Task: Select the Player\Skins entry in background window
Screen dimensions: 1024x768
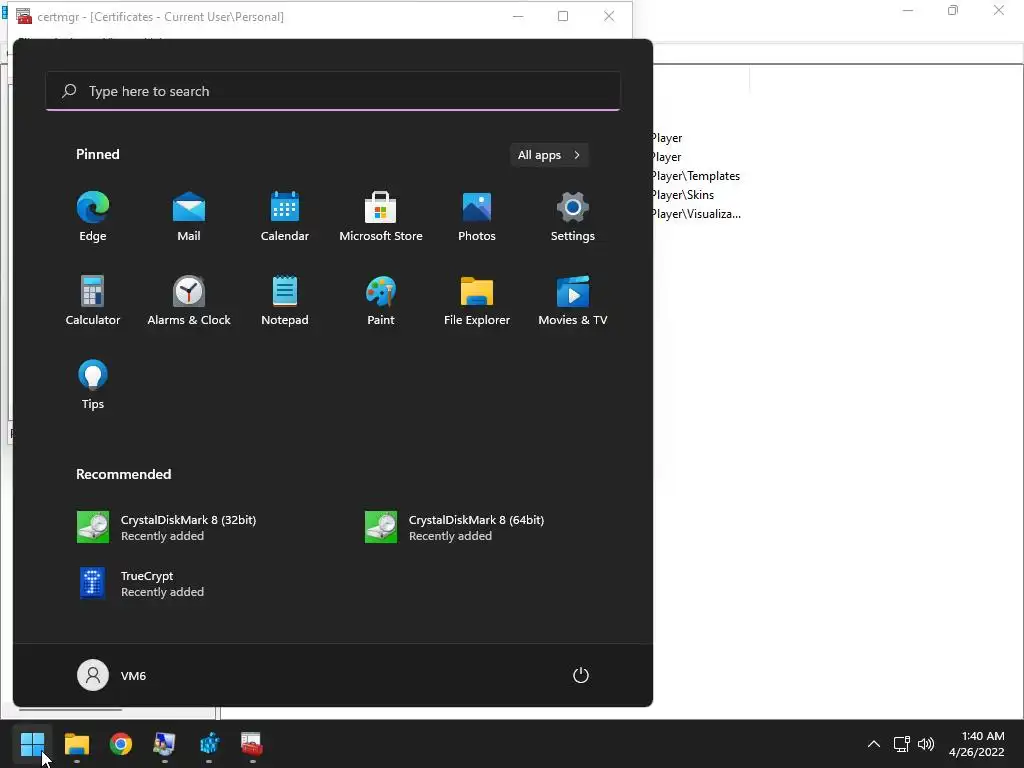Action: [683, 195]
